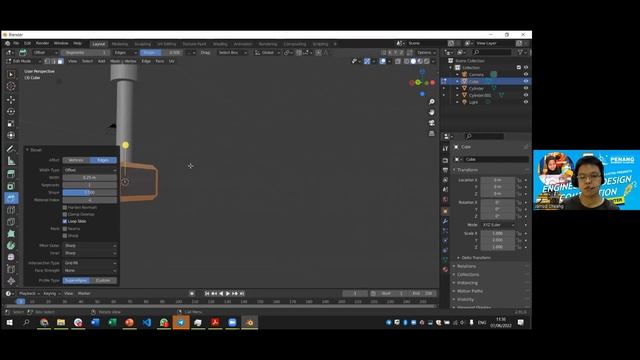Select solid viewport shading mode
The width and height of the screenshot is (640, 360).
coord(413,61)
